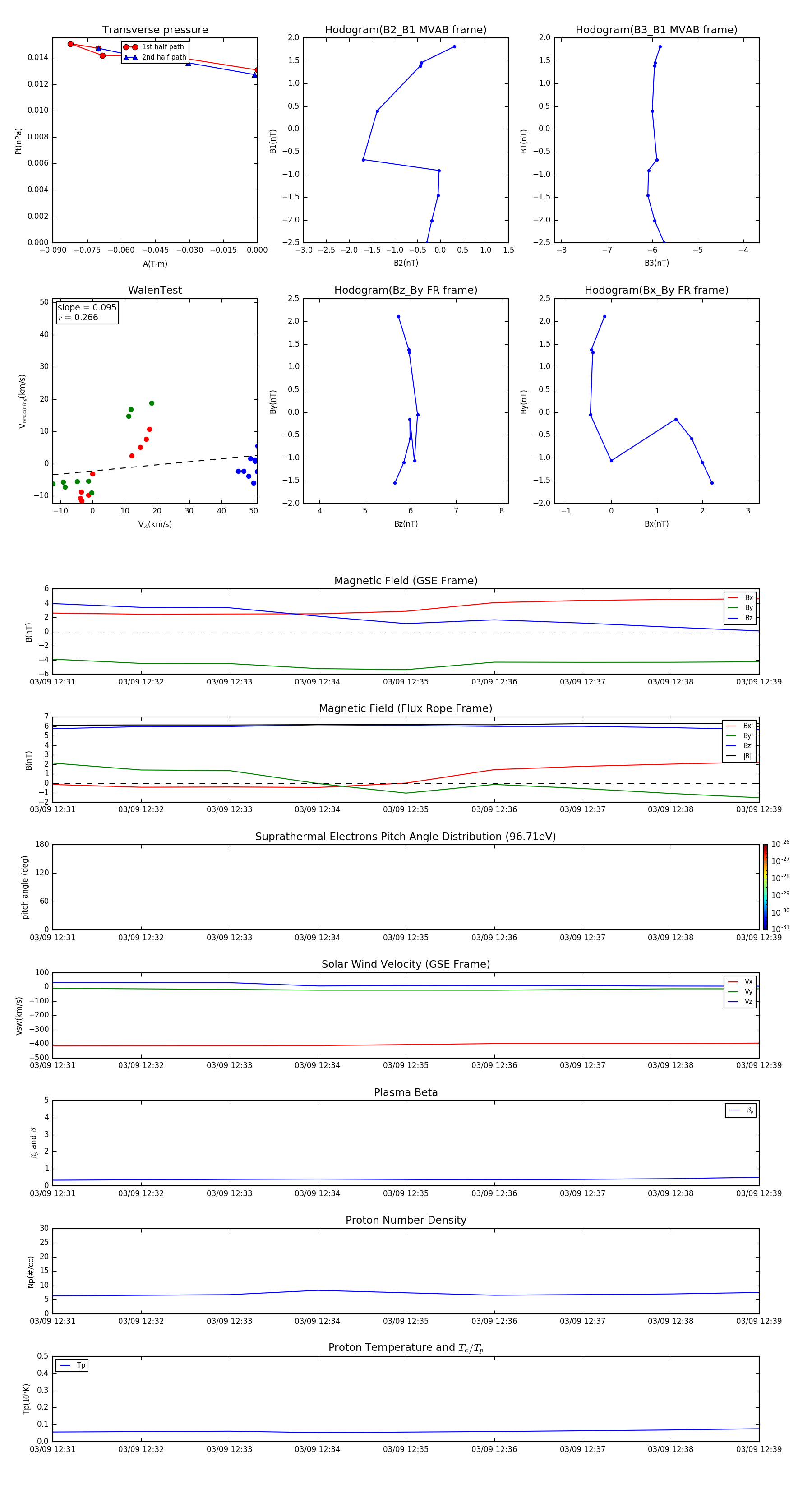Viewport: 812px width, 1489px height.
Task: Click the '2nd half path' legend entry
Action: (x=155, y=57)
